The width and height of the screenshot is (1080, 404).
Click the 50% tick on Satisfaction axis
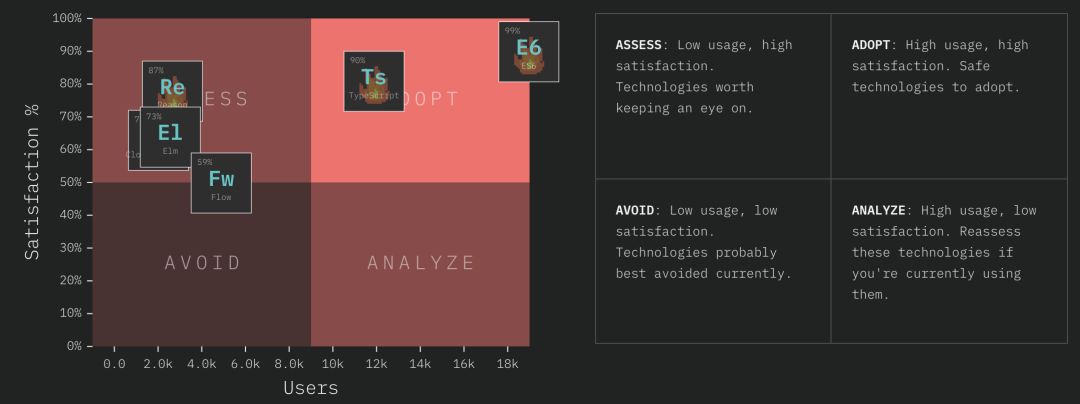tap(68, 182)
